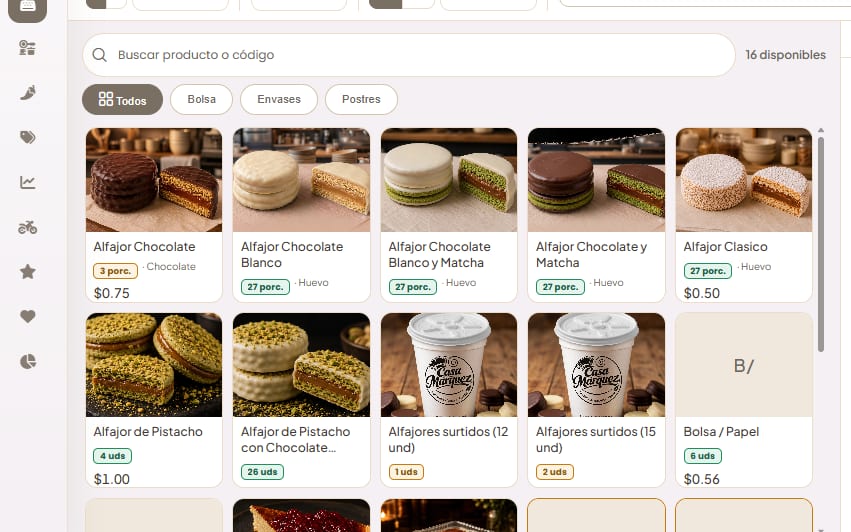The width and height of the screenshot is (851, 532).
Task: Open the pie chart reports icon
Action: [28, 361]
